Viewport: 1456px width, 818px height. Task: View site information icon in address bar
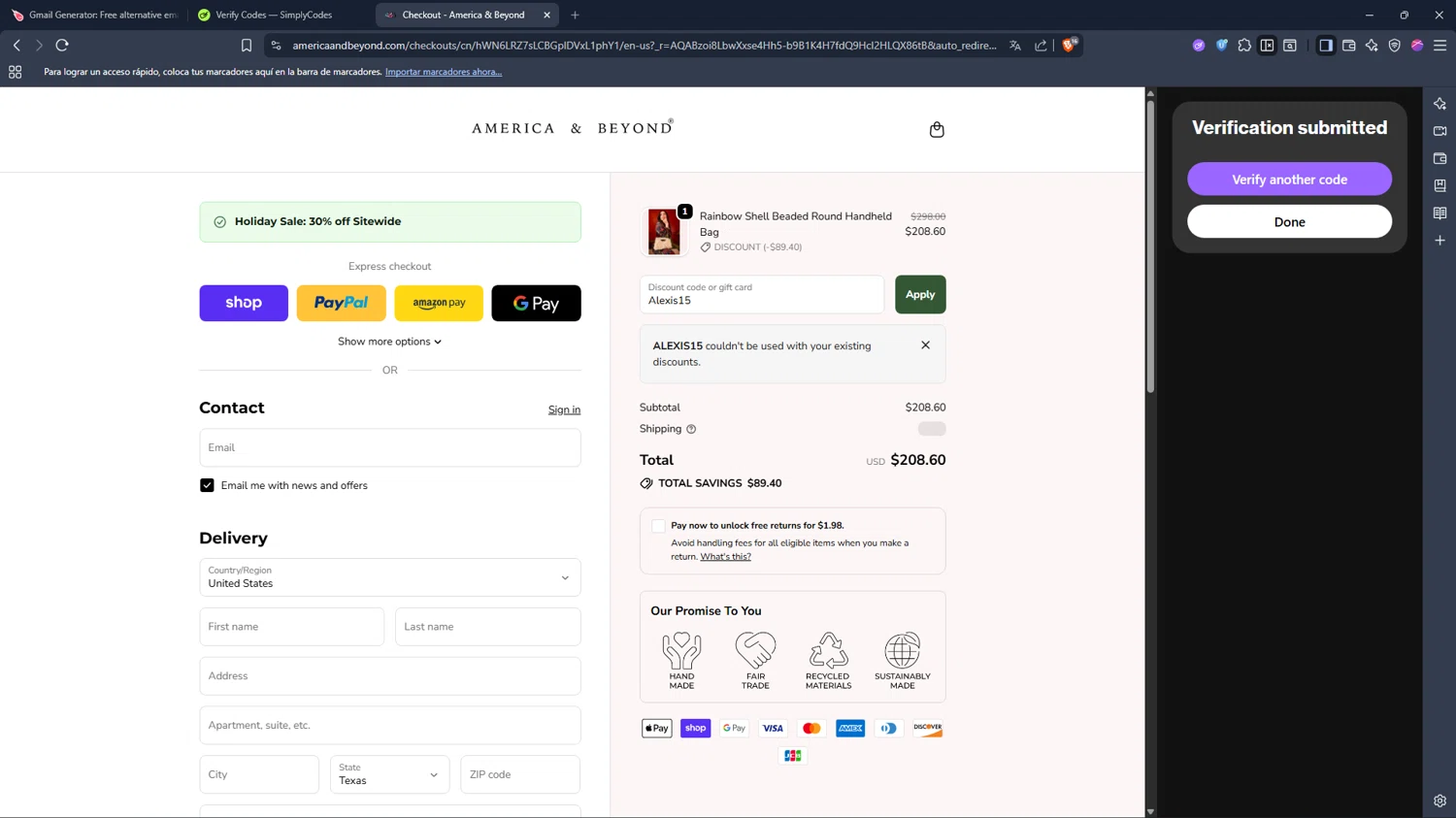pos(277,46)
